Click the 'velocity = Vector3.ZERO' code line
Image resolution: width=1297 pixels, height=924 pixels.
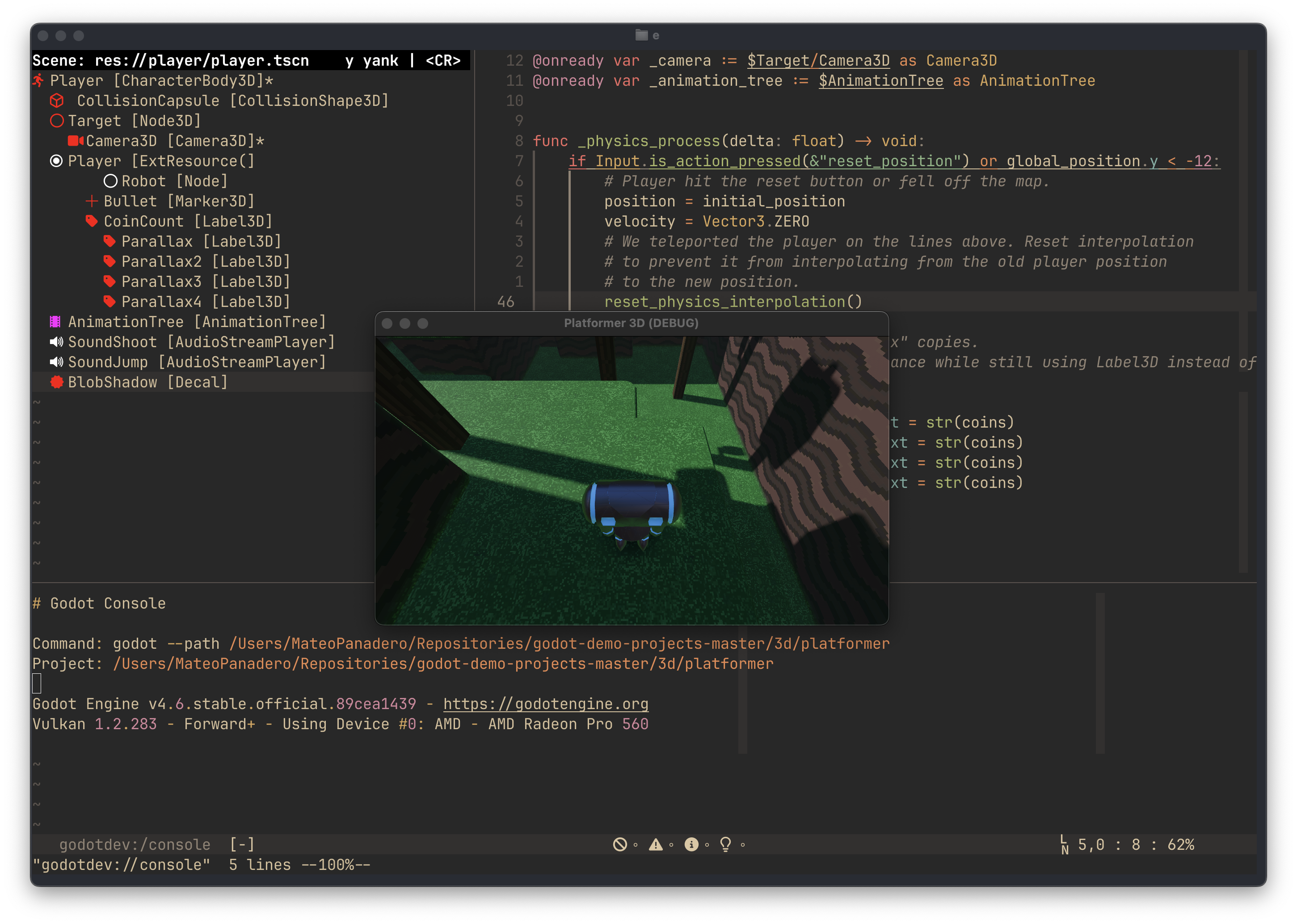(x=706, y=221)
